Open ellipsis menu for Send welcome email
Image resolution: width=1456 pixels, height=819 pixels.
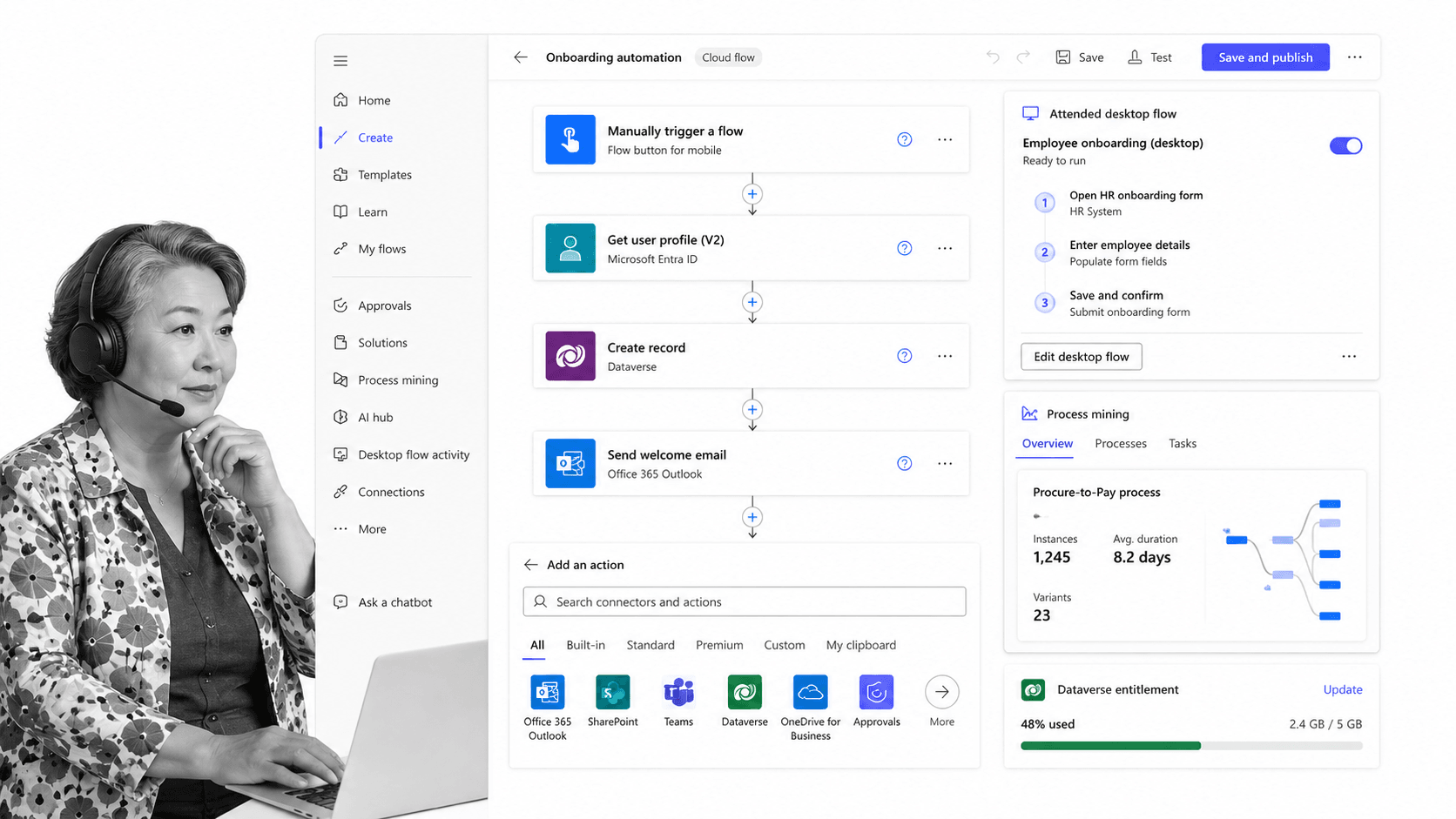point(945,464)
